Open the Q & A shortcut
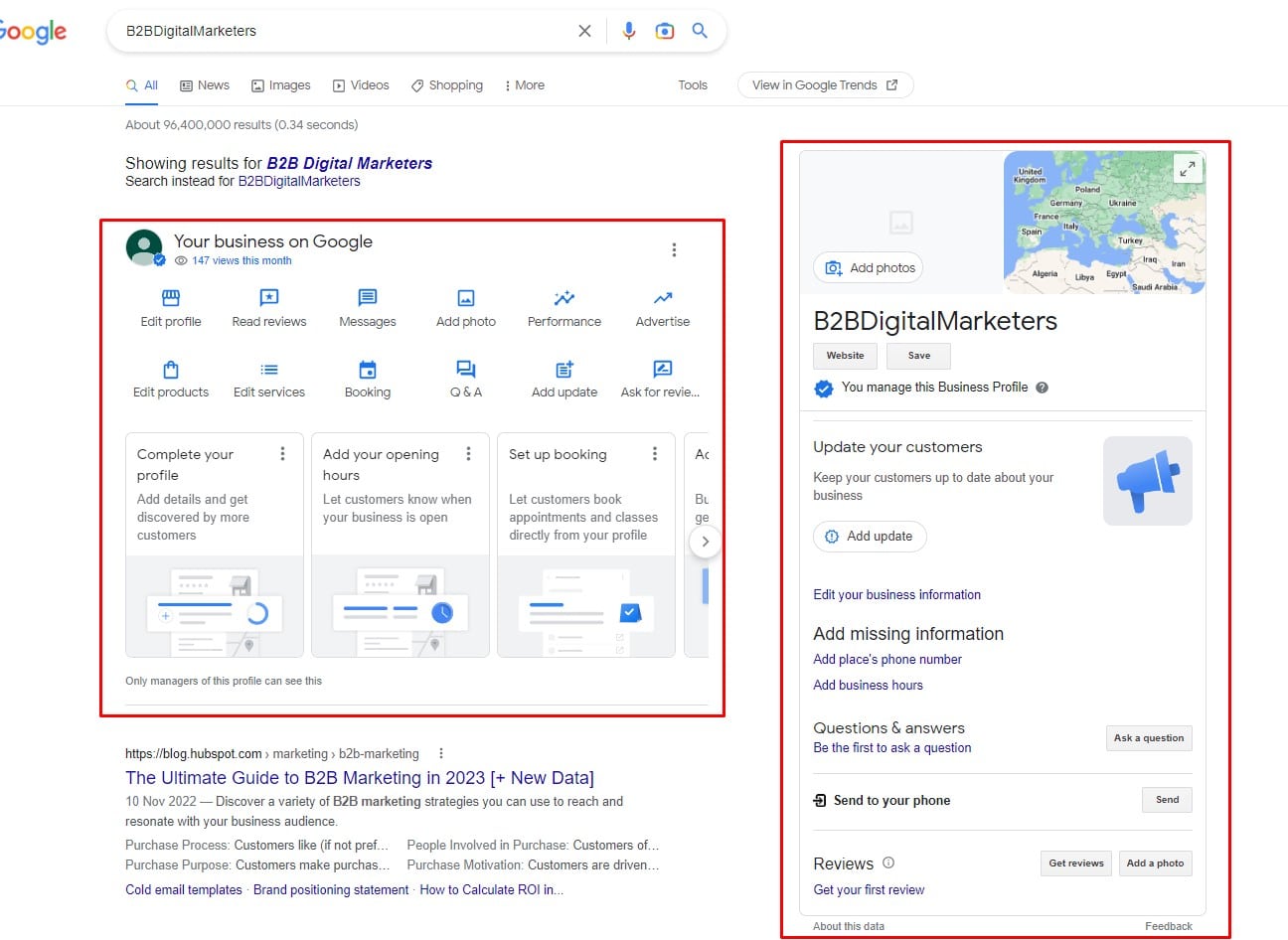 (466, 380)
